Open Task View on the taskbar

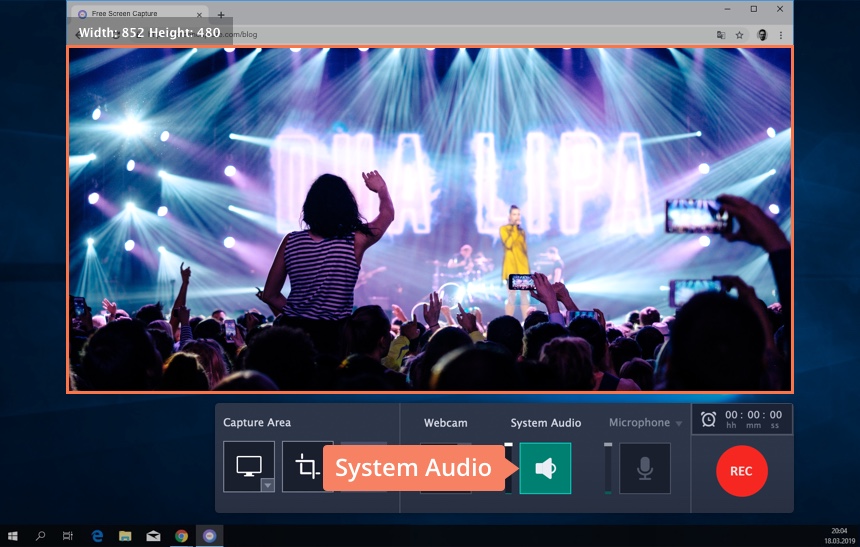(x=67, y=535)
